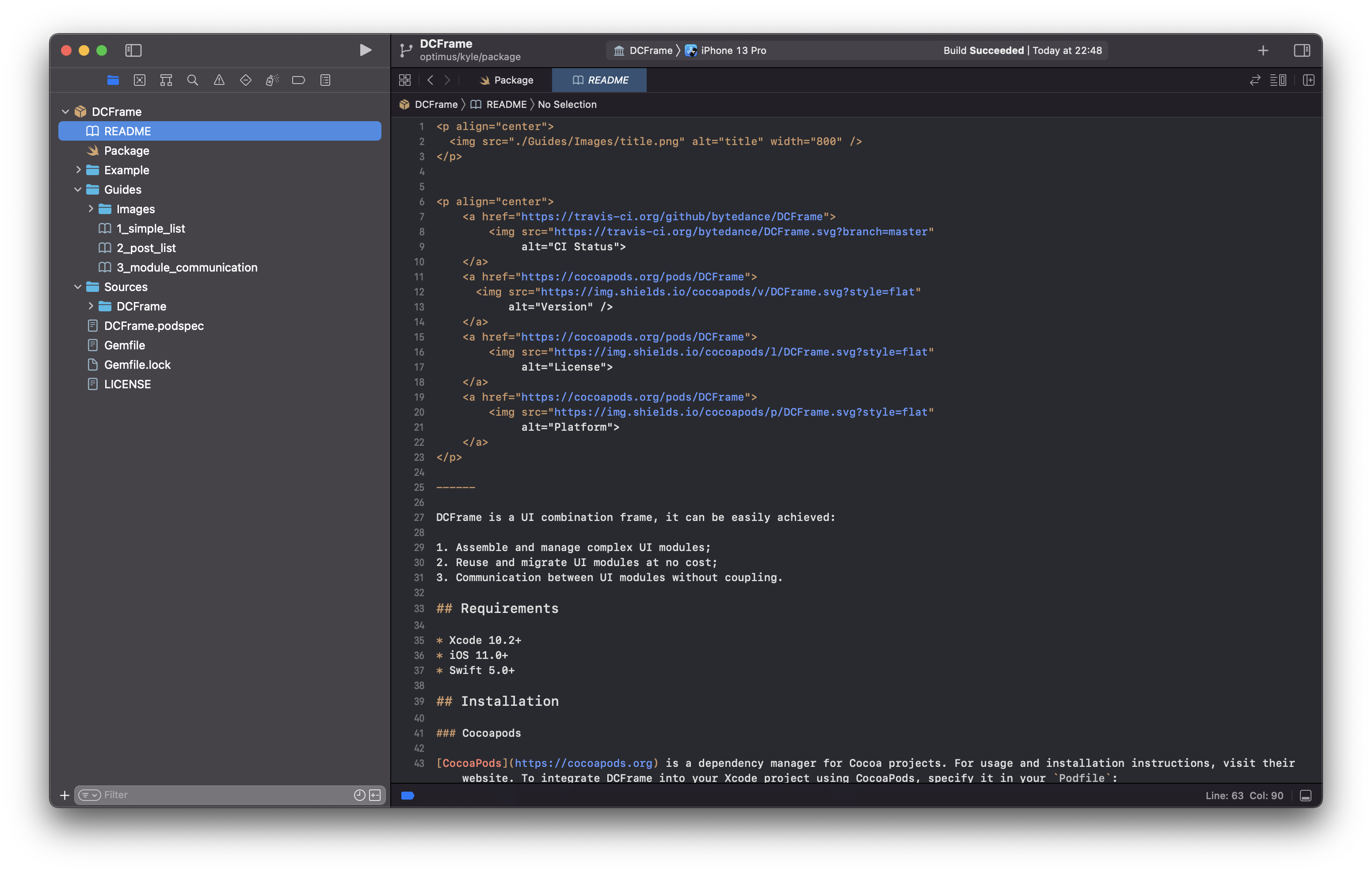This screenshot has width=1372, height=873.
Task: Click README in the jump bar
Action: (x=499, y=104)
